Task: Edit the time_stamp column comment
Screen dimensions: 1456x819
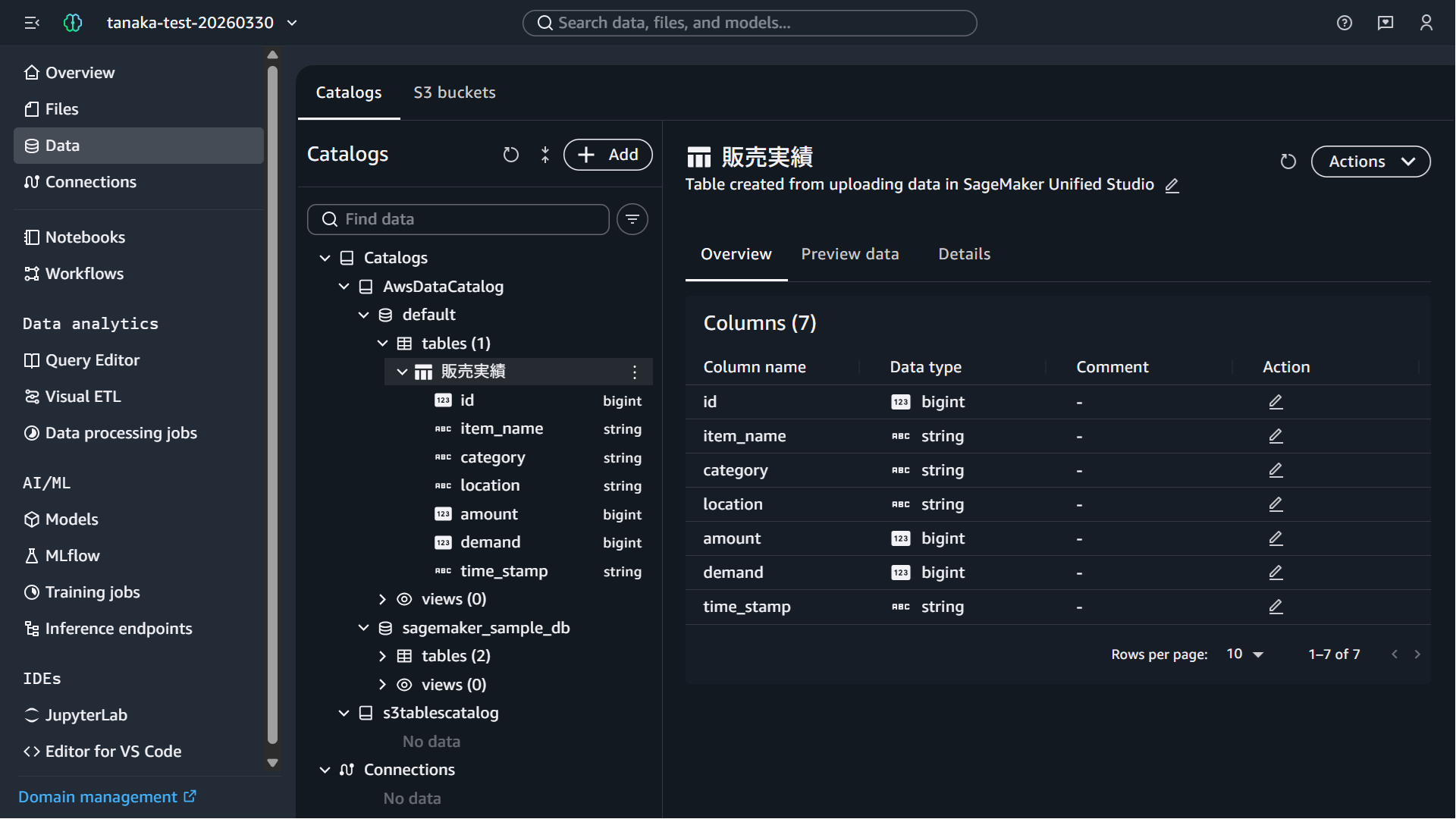Action: point(1276,607)
